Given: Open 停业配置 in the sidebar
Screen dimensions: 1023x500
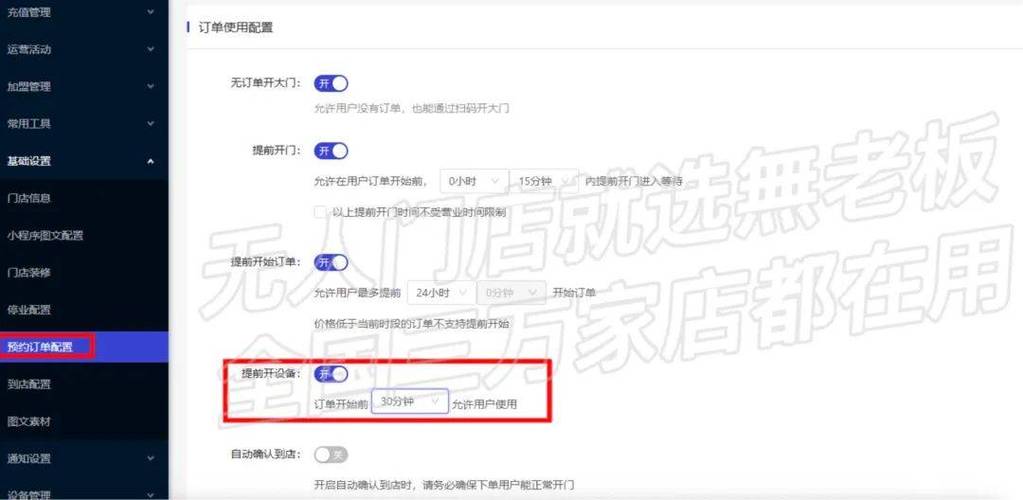Looking at the screenshot, I should point(84,309).
